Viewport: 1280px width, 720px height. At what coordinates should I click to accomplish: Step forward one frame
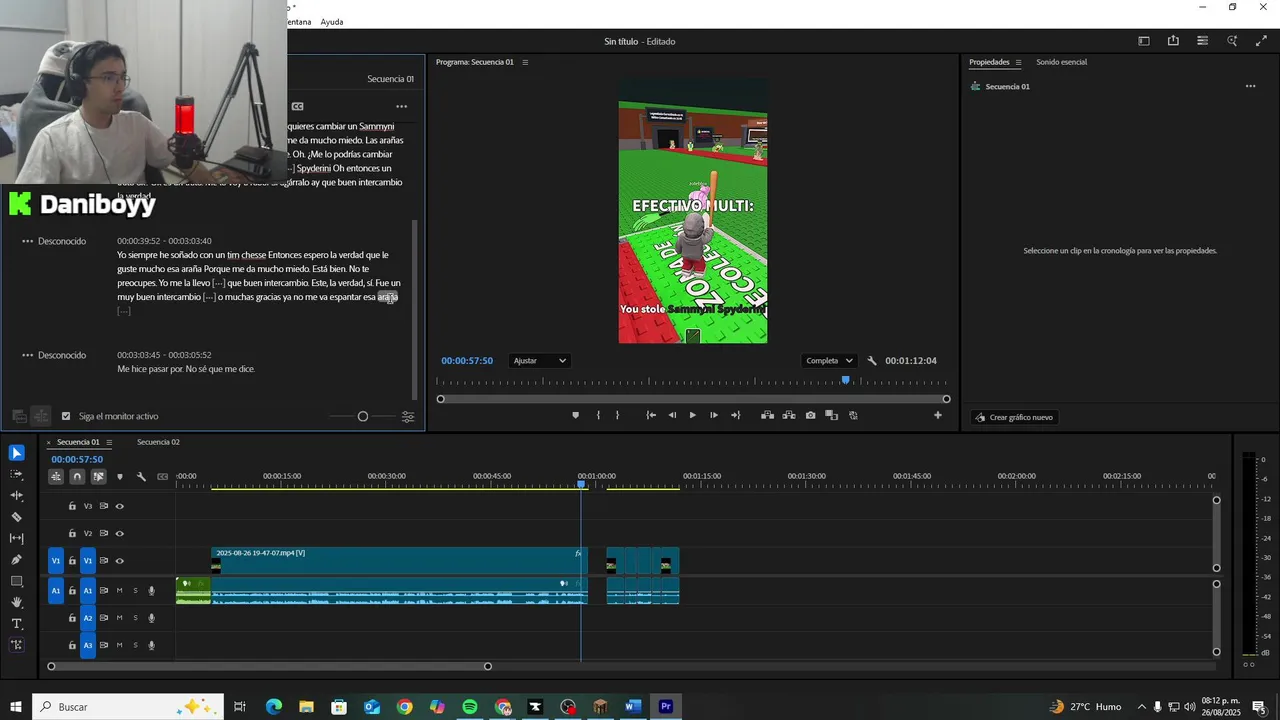tap(713, 415)
